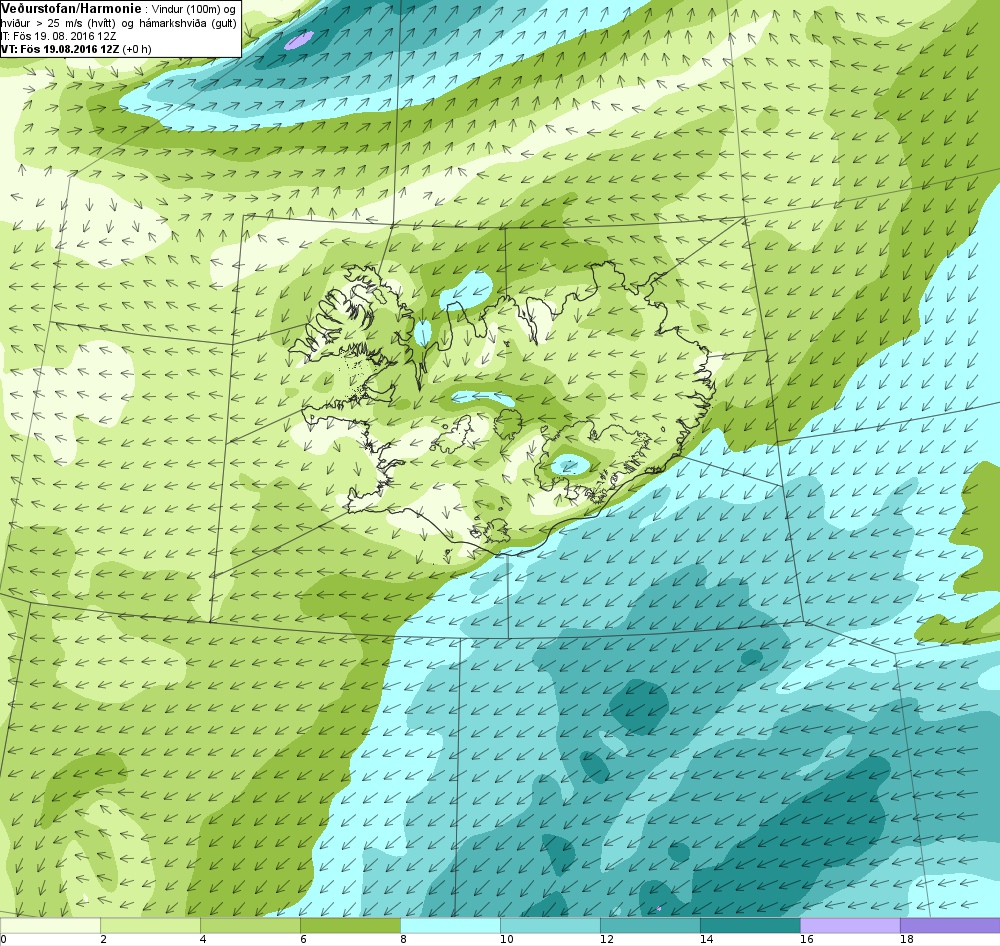Click the dark green 6–8 m/s legend swatch

click(350, 925)
